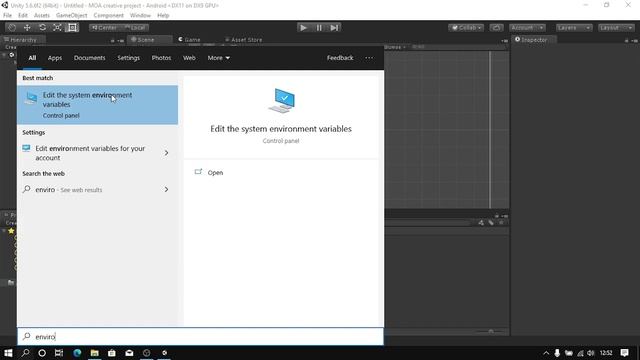640x360 pixels.
Task: Toggle the Center pivot mode button
Action: pyautogui.click(x=104, y=27)
